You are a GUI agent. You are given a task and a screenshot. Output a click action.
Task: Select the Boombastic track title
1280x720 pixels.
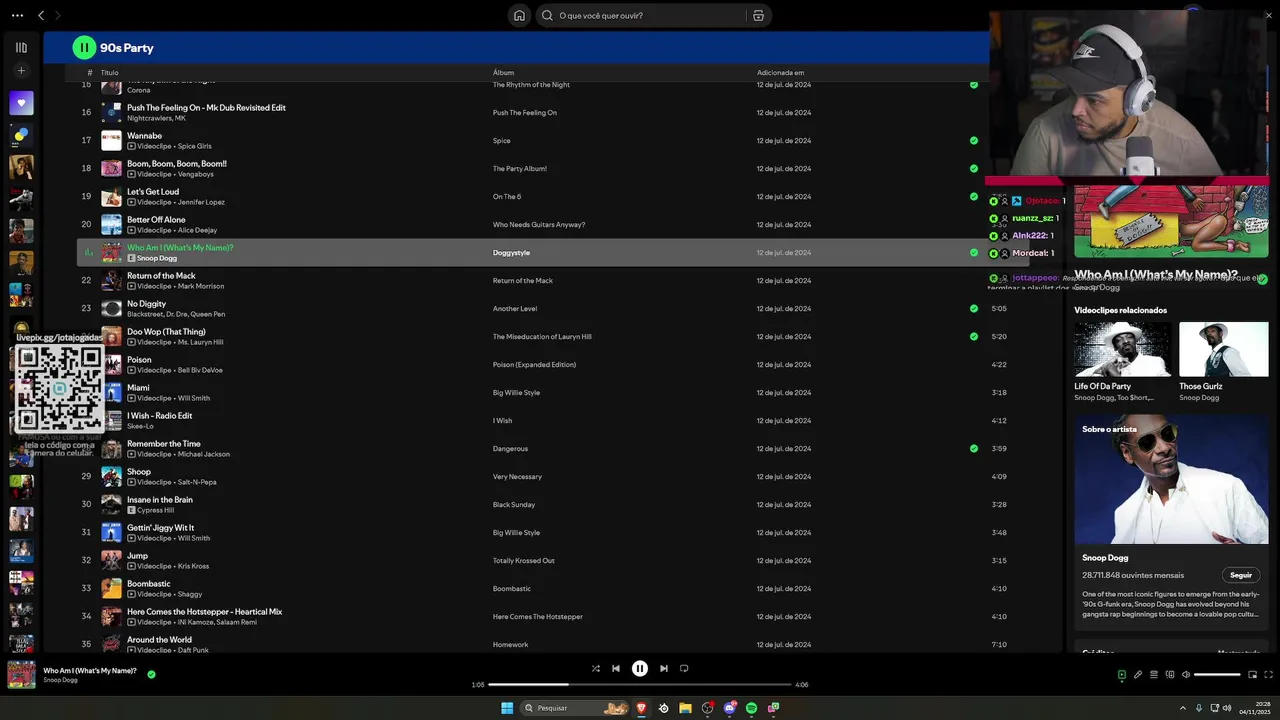149,584
